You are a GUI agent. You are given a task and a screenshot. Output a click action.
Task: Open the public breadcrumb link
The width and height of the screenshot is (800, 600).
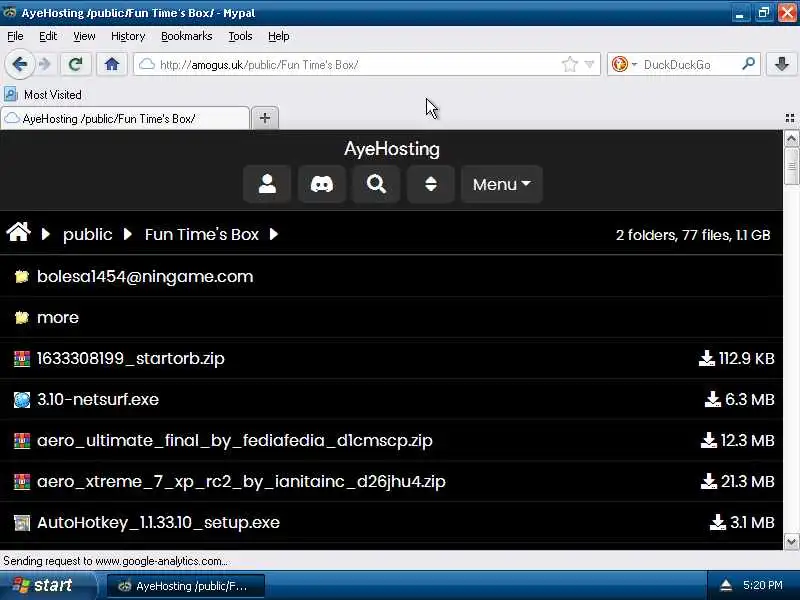(x=88, y=235)
